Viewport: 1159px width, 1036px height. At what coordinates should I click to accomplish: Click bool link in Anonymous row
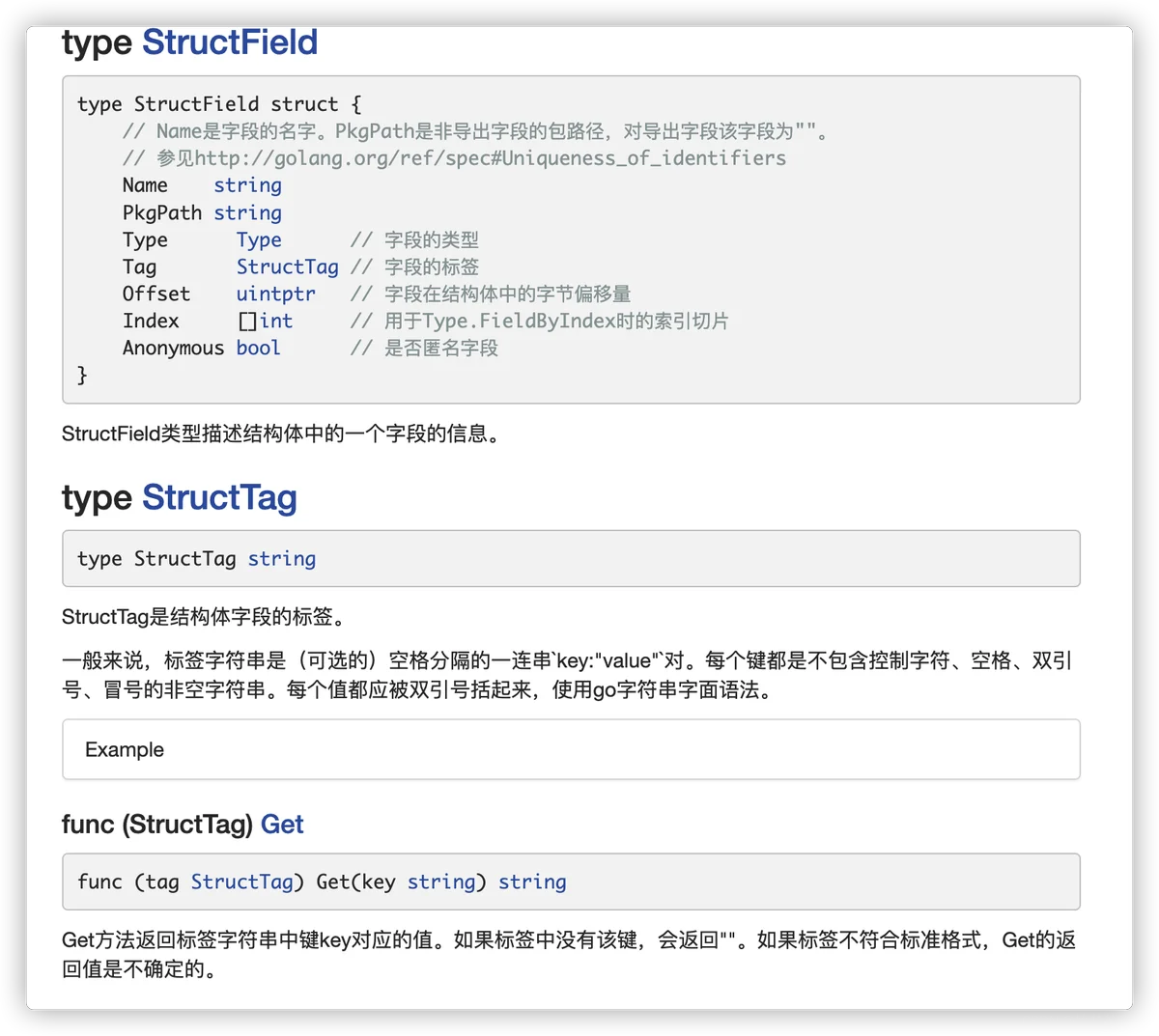(x=258, y=348)
